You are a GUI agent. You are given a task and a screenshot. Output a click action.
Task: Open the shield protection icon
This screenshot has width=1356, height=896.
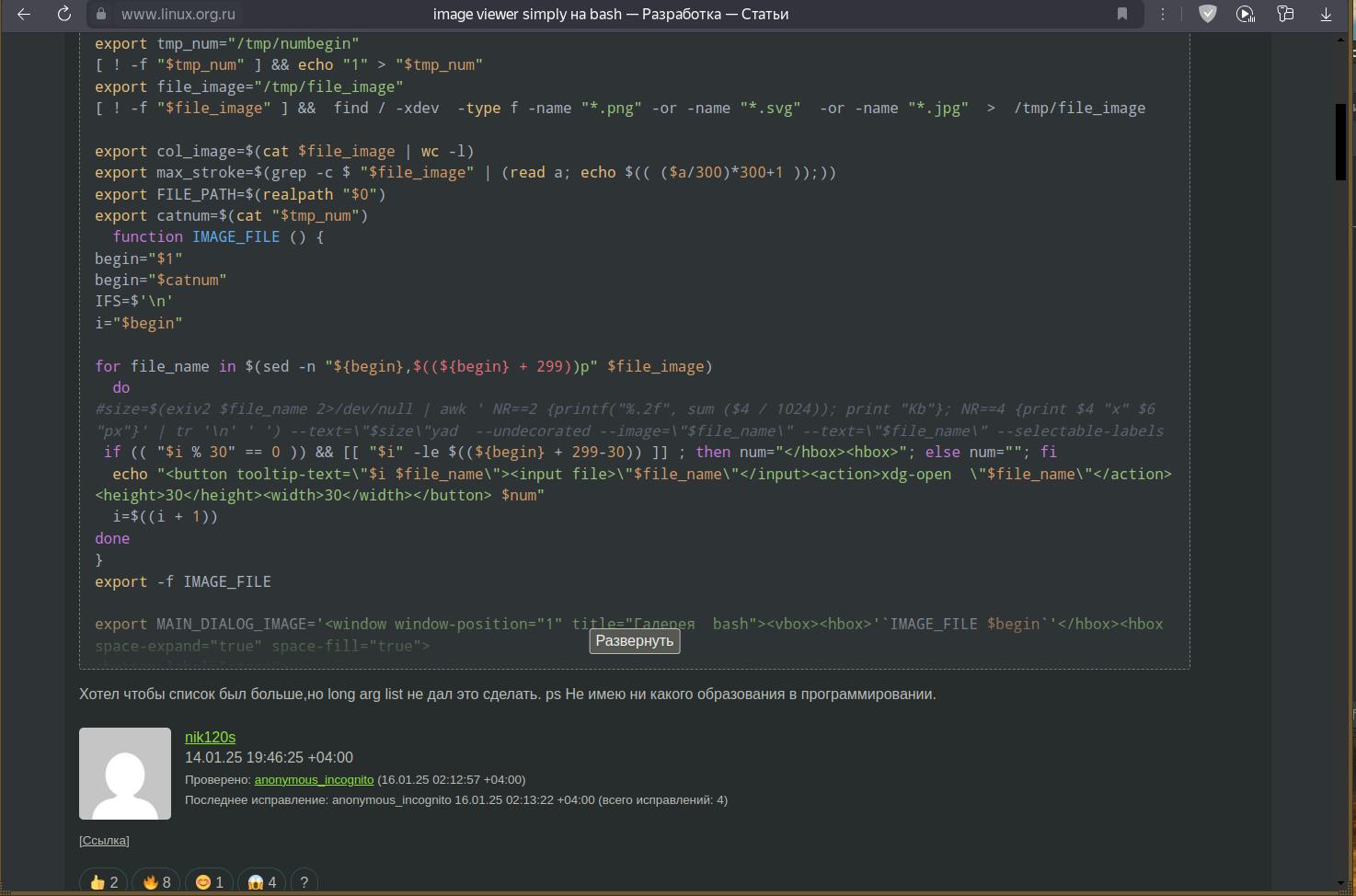pos(1207,14)
